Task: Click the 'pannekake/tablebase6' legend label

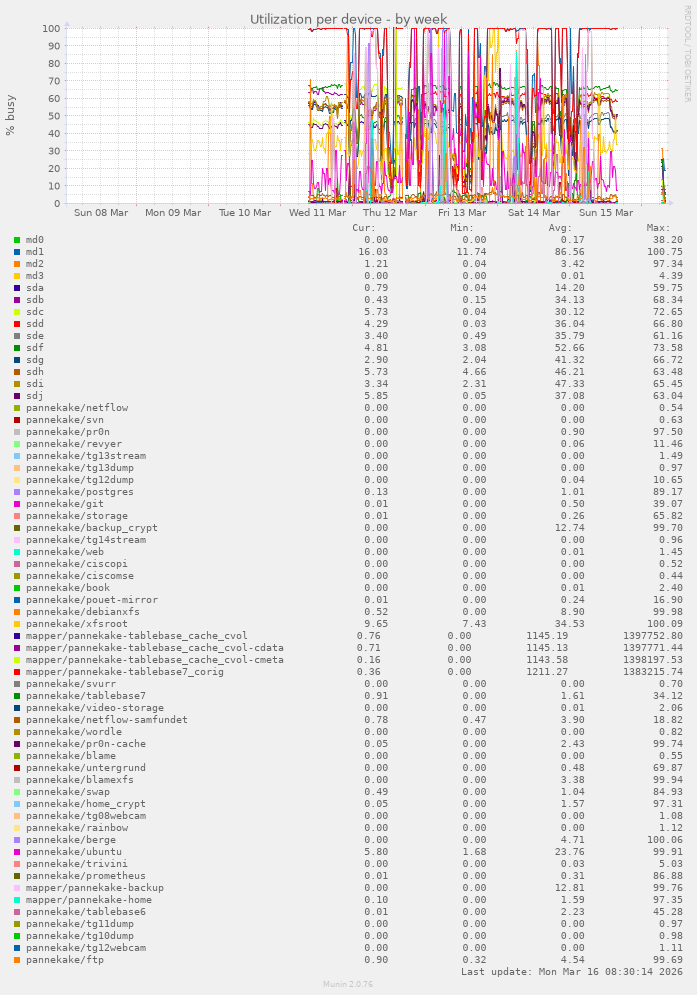Action: (86, 912)
